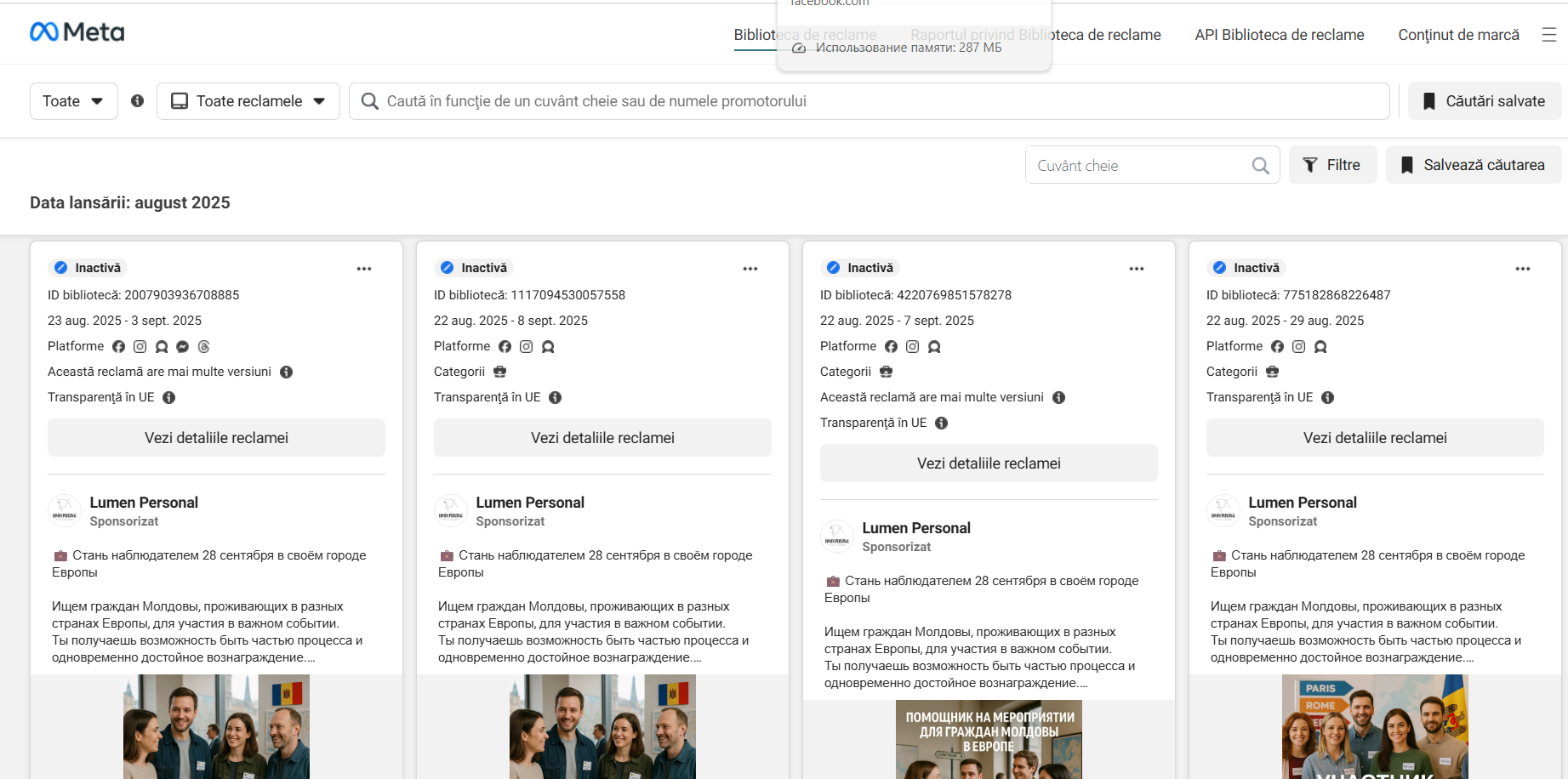Open the ad image thumbnail on ad 1117094530057558
1568x779 pixels.
coord(602,727)
